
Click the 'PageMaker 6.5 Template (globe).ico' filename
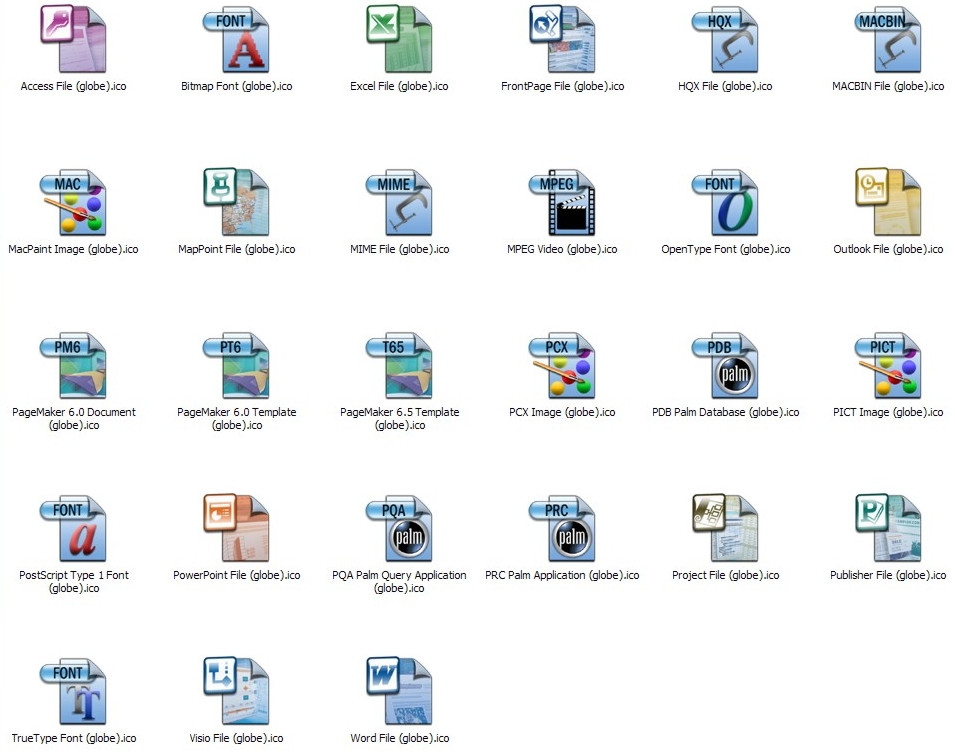tap(400, 419)
